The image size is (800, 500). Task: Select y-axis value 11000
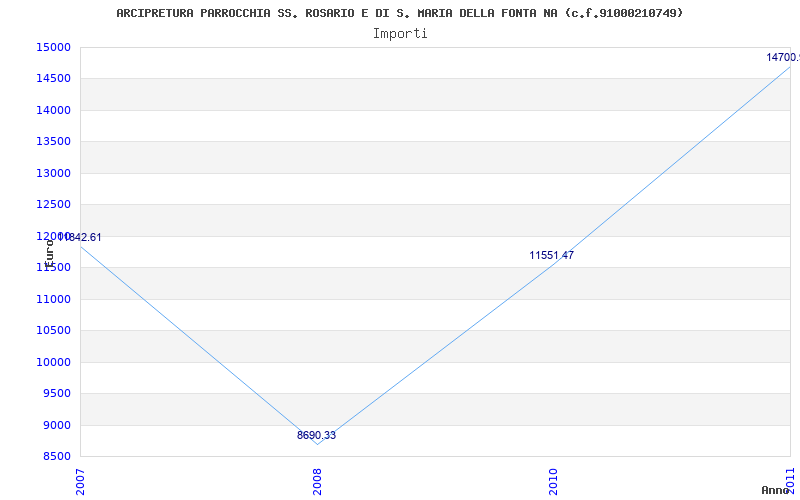pos(53,299)
